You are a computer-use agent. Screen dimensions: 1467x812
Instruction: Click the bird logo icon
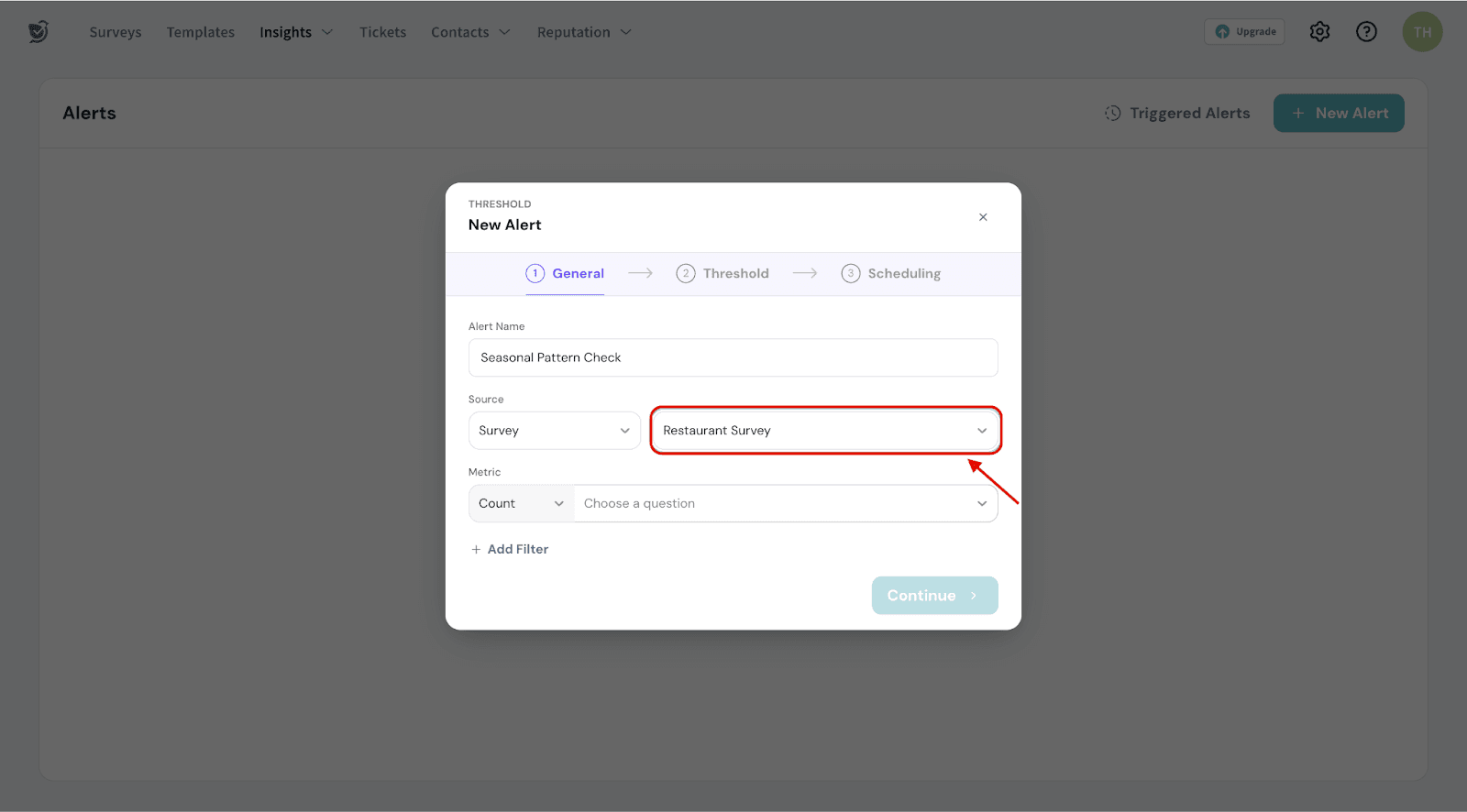pyautogui.click(x=38, y=32)
